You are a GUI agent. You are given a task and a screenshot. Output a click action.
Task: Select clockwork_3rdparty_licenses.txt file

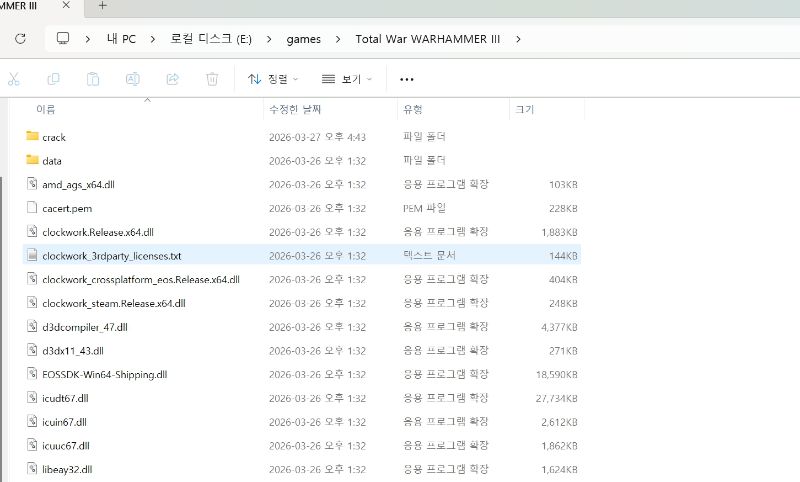tap(111, 256)
